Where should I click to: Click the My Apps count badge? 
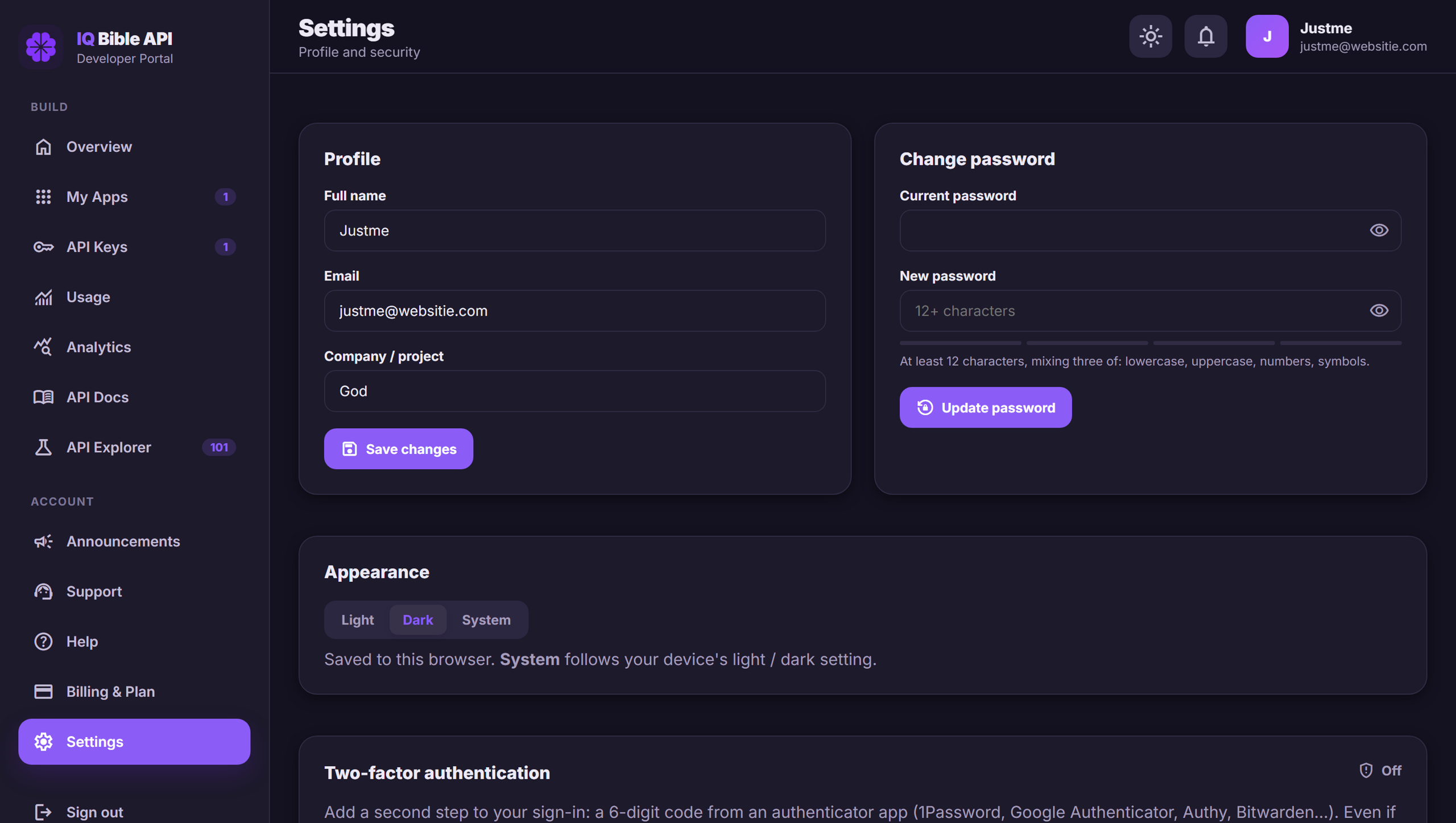pos(225,197)
